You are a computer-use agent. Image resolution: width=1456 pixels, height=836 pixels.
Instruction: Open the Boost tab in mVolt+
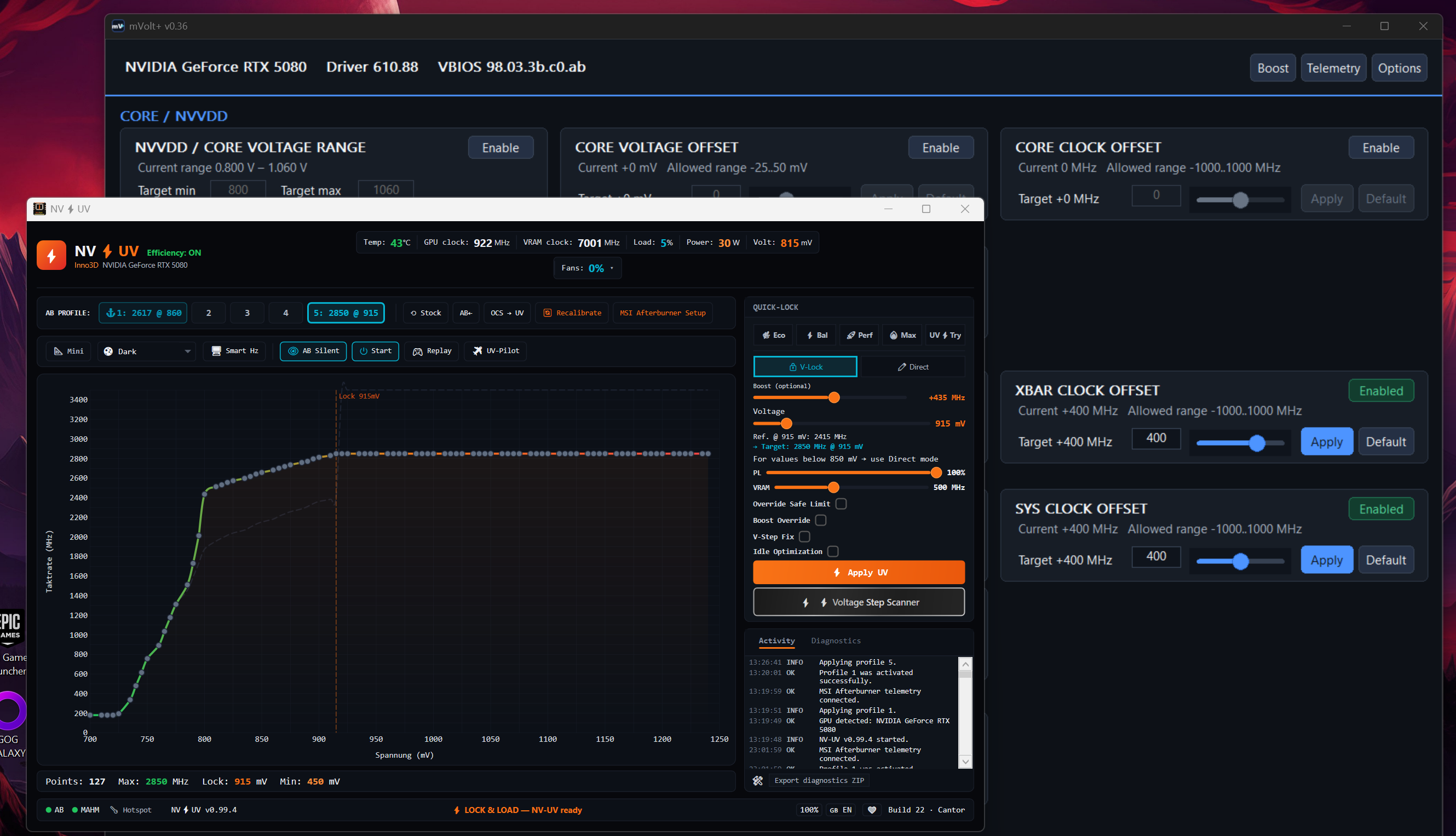(x=1273, y=68)
